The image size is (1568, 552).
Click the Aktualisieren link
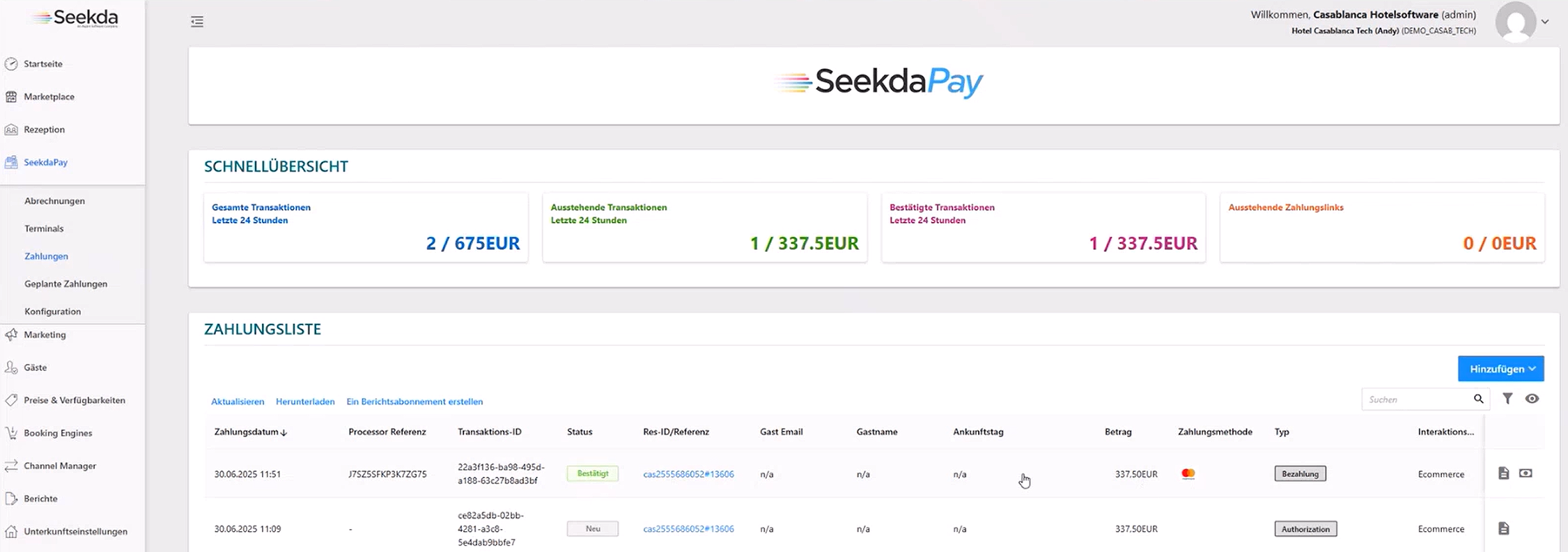(x=238, y=402)
